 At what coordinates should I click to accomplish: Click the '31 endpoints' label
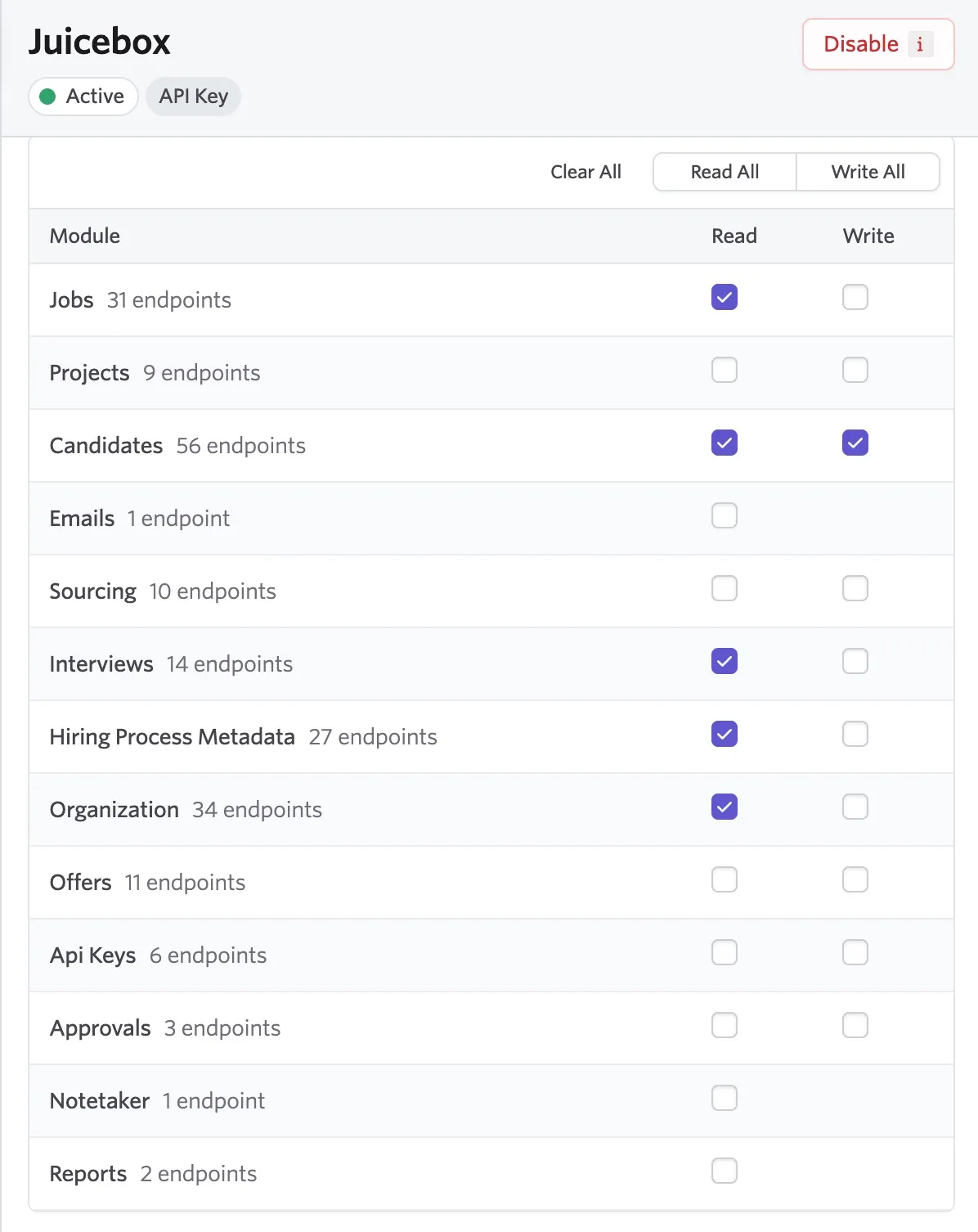tap(169, 300)
